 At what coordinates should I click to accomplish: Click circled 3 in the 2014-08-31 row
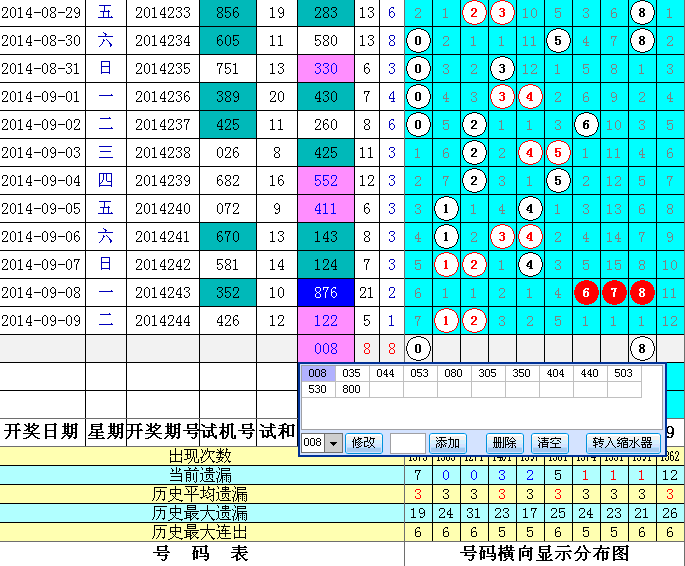(503, 69)
